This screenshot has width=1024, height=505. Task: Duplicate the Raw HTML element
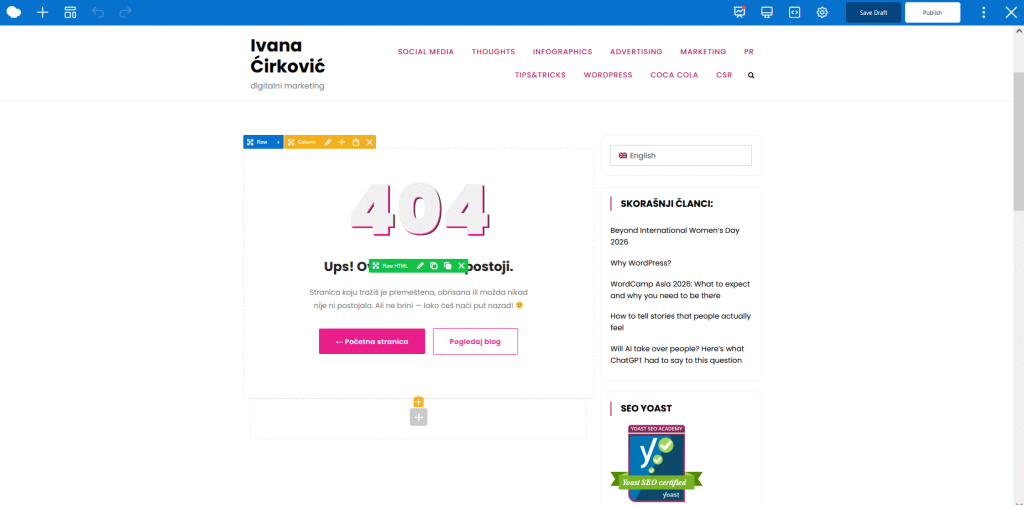448,266
